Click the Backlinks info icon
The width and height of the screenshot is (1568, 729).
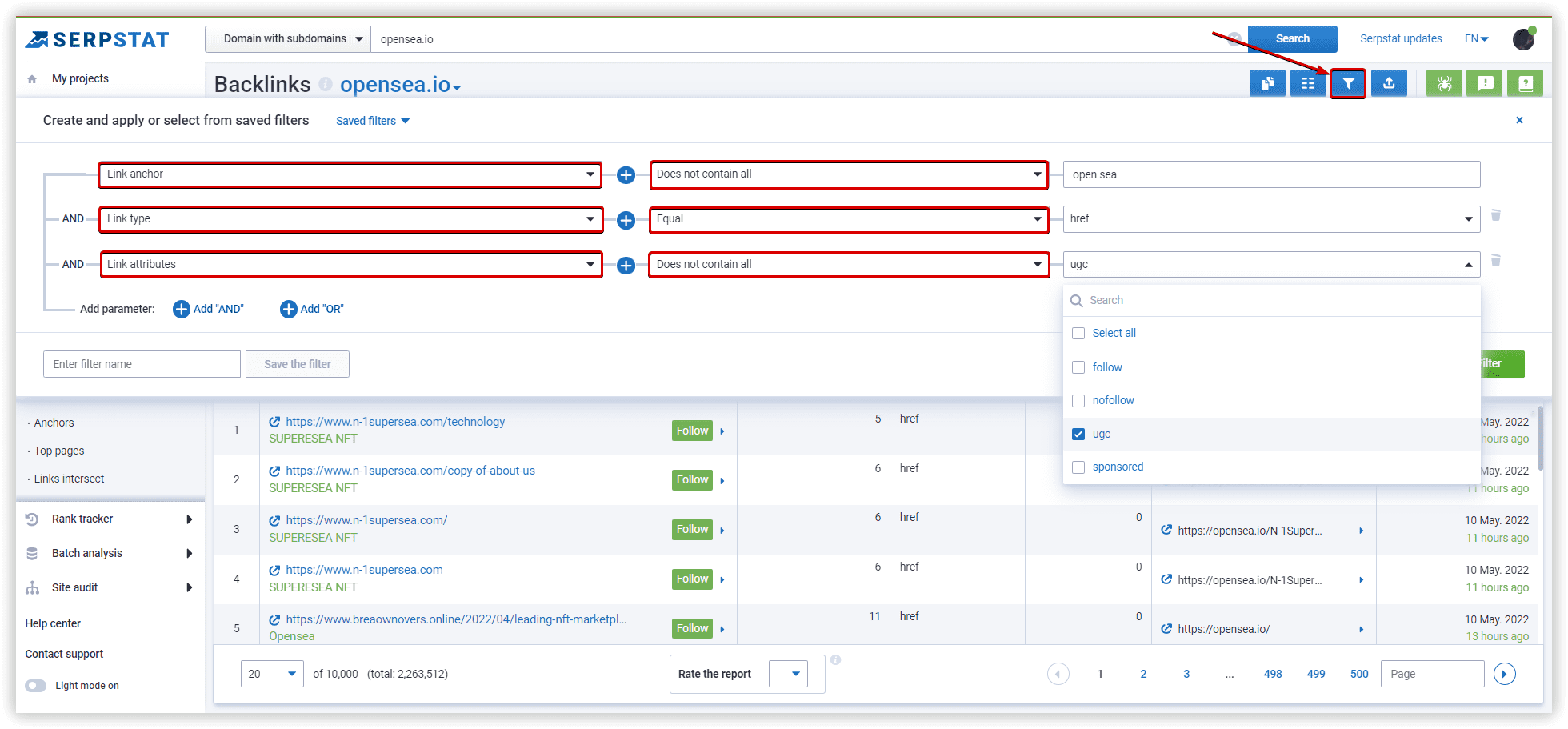326,84
